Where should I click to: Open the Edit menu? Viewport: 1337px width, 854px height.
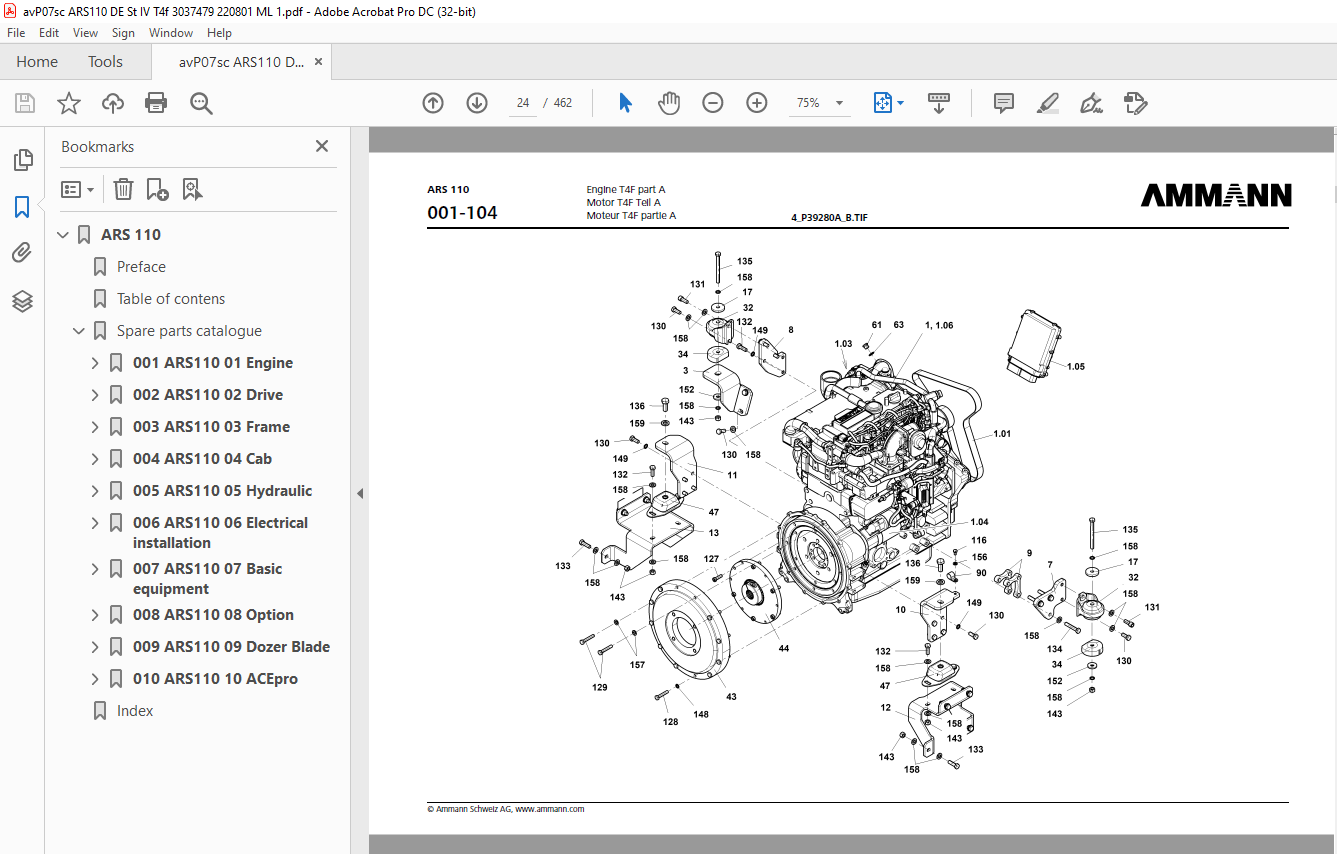tap(49, 33)
